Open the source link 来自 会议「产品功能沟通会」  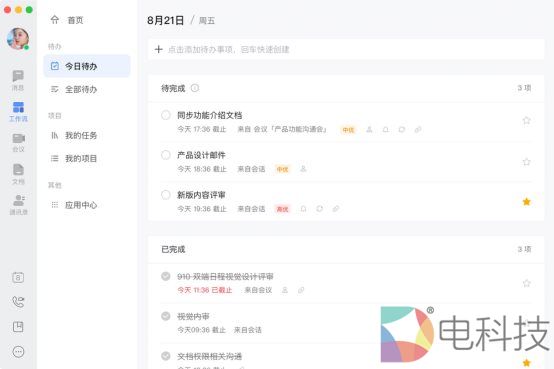[282, 129]
